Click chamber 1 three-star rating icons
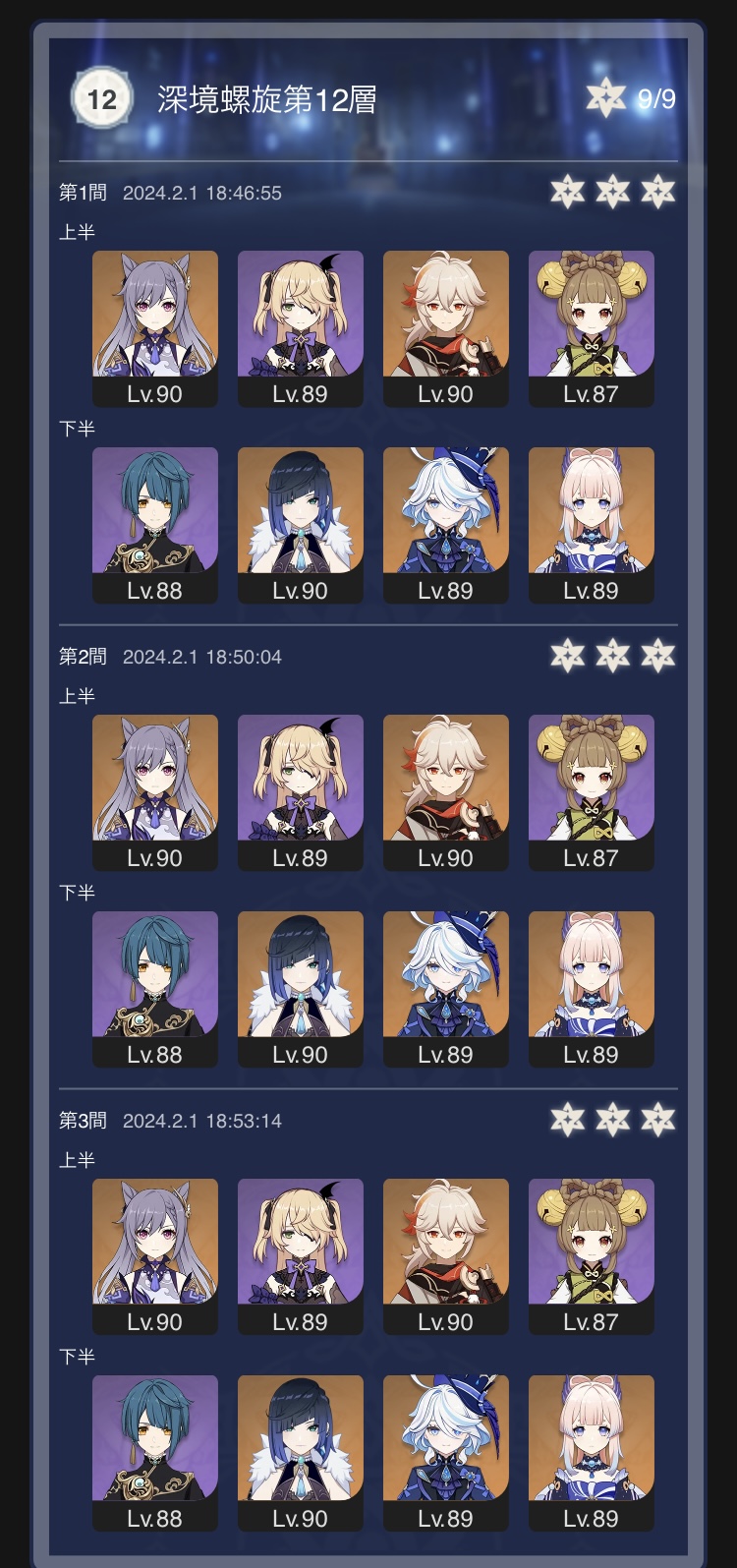The image size is (737, 1568). (612, 192)
